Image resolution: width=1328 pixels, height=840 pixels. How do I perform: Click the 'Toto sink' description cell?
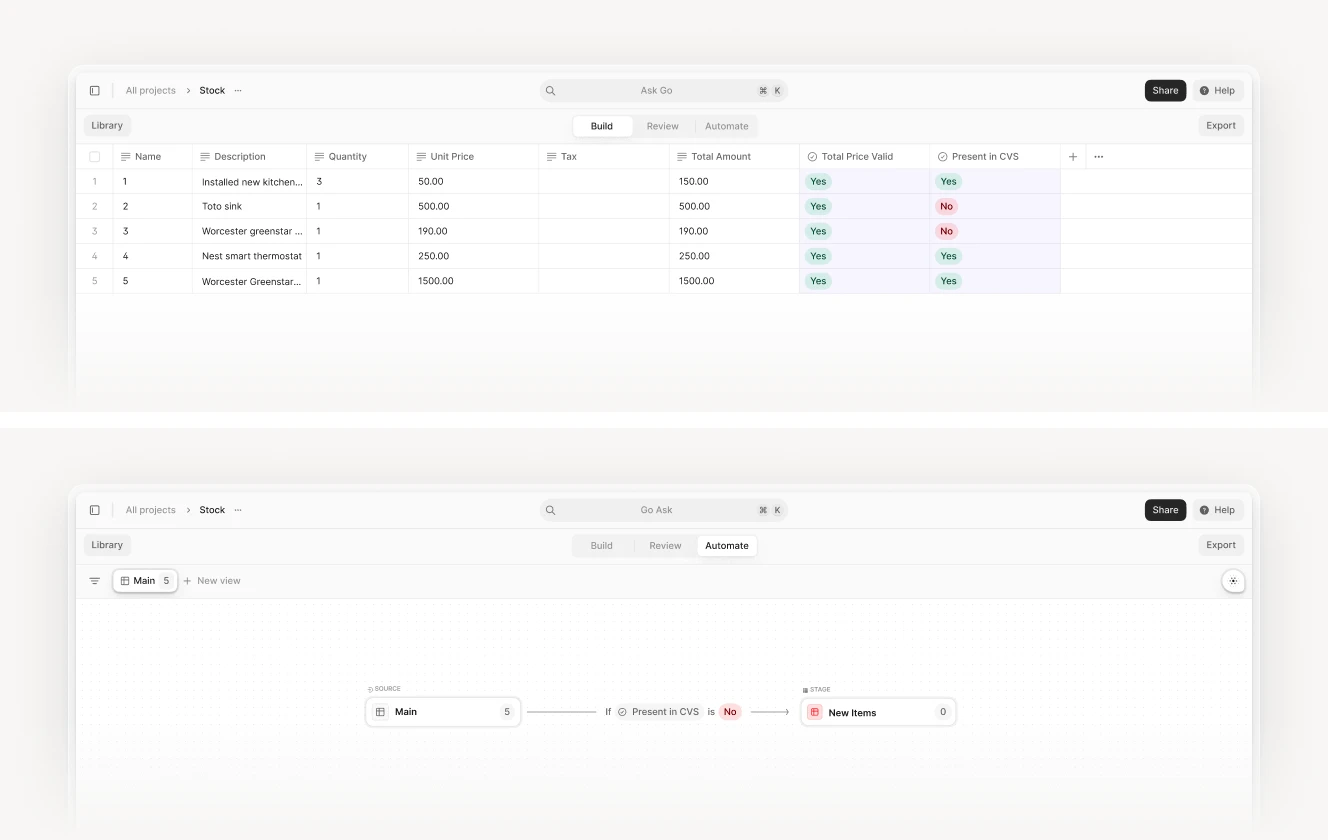click(250, 207)
